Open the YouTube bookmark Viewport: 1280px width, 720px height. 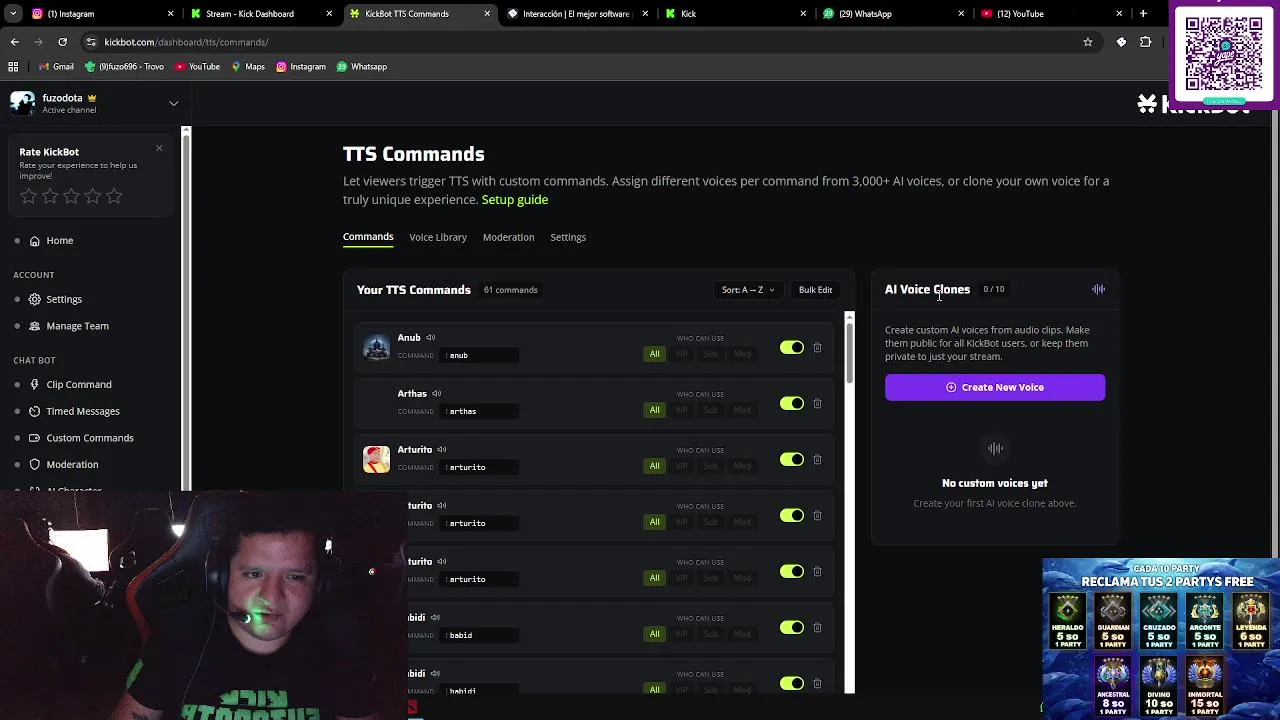(x=198, y=67)
